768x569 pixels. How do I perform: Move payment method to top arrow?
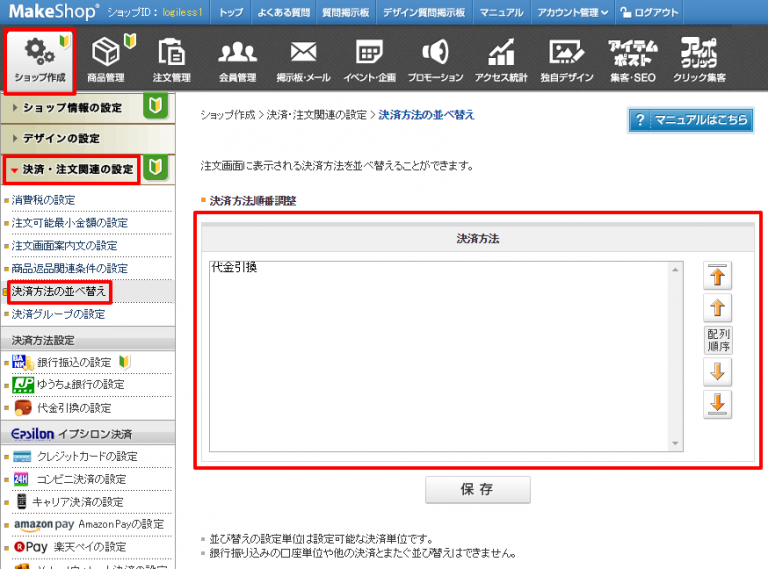718,275
